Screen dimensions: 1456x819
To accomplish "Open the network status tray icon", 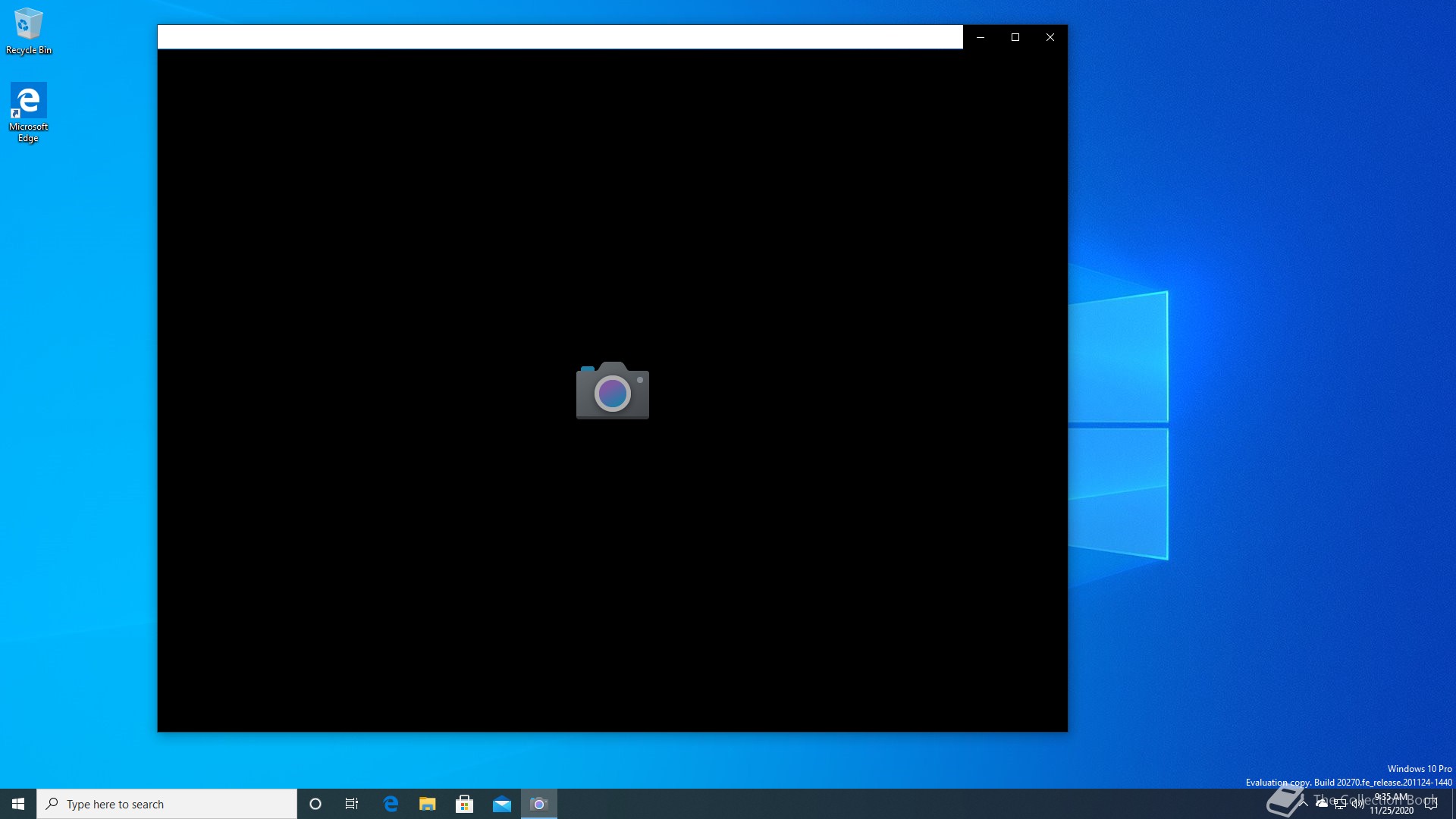I will (x=1340, y=804).
